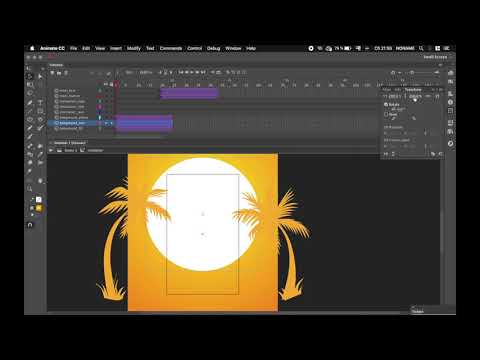The image size is (480, 360).
Task: Click the Transform panel's remove transform icon
Action: (440, 154)
